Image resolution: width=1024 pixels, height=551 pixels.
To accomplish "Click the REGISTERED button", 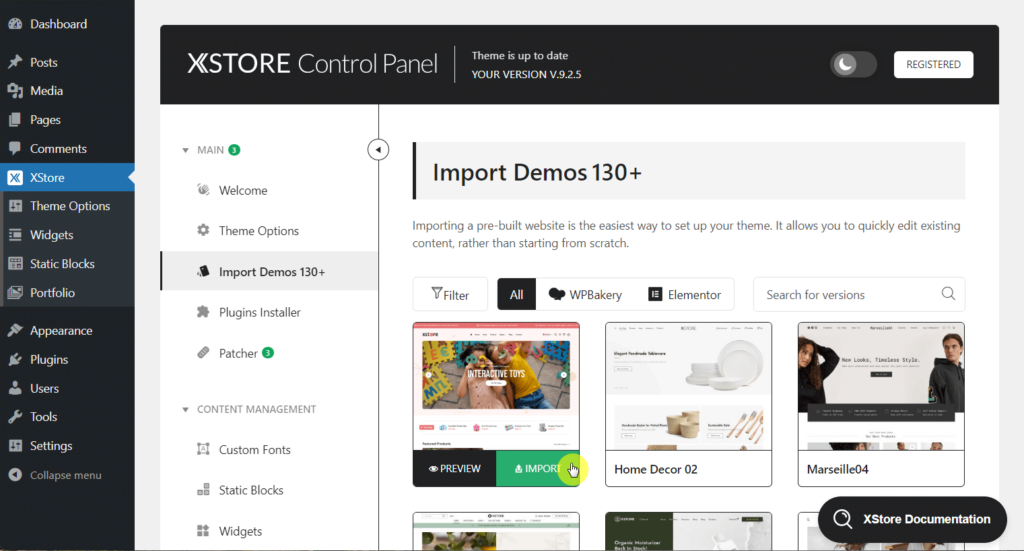I will (x=933, y=64).
